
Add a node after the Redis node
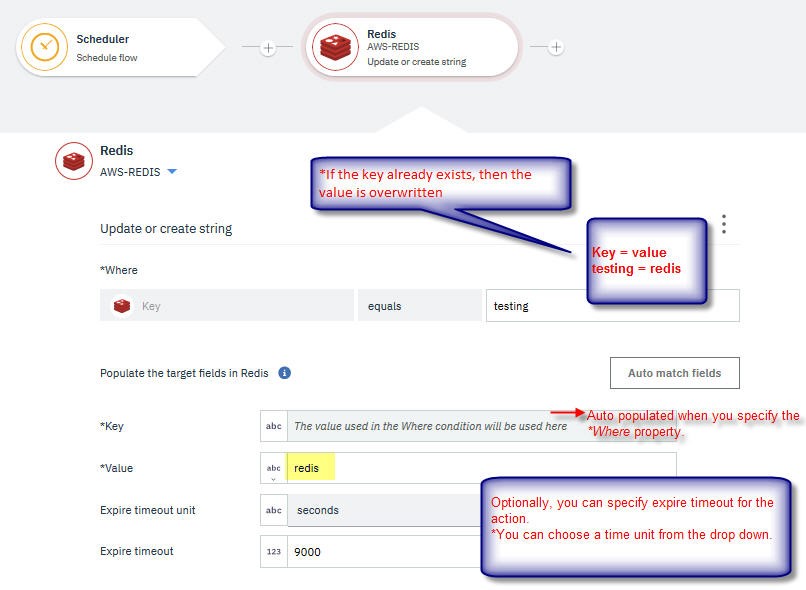(x=556, y=47)
